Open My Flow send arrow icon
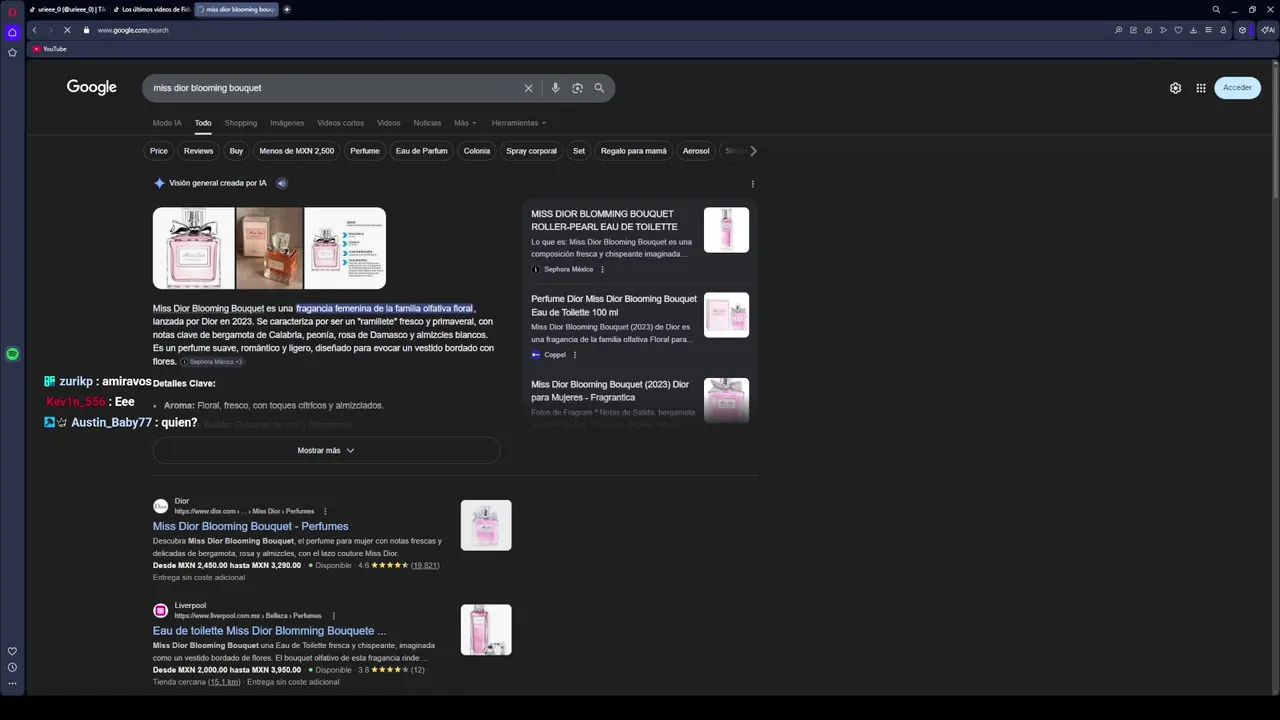The height and width of the screenshot is (720, 1280). pos(1163,30)
